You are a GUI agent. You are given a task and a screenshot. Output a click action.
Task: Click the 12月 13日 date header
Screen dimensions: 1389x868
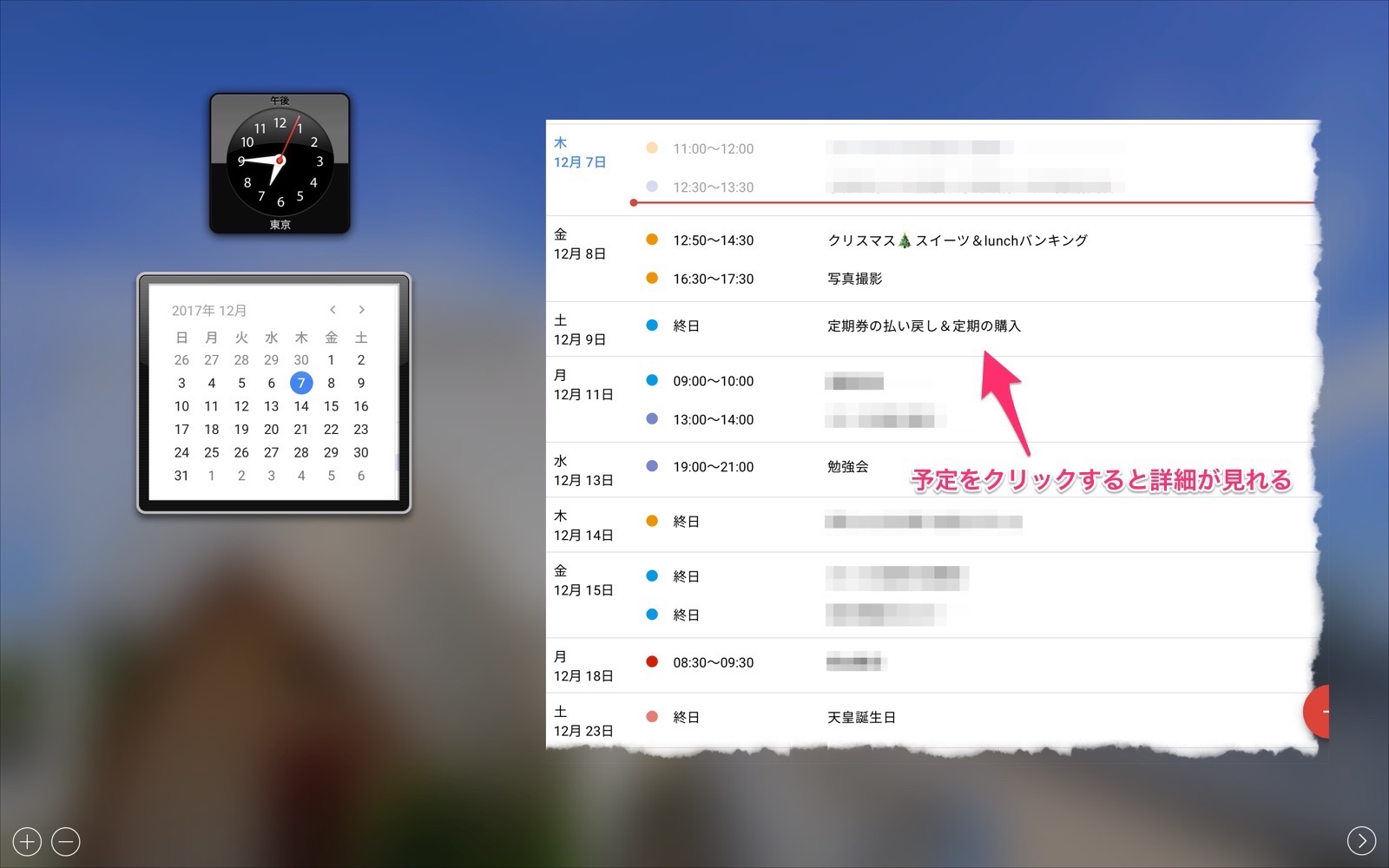click(583, 481)
